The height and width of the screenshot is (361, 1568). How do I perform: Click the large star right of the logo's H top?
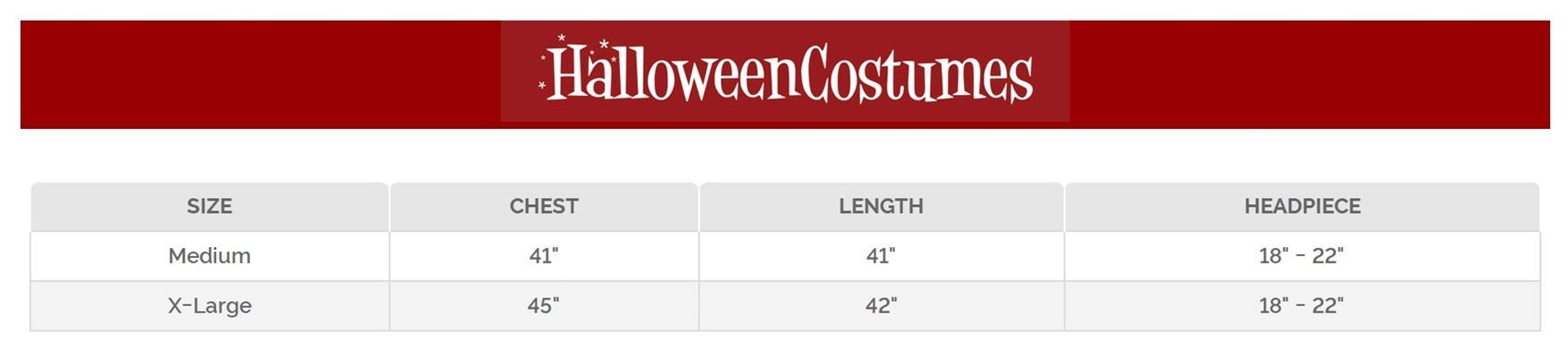click(605, 44)
